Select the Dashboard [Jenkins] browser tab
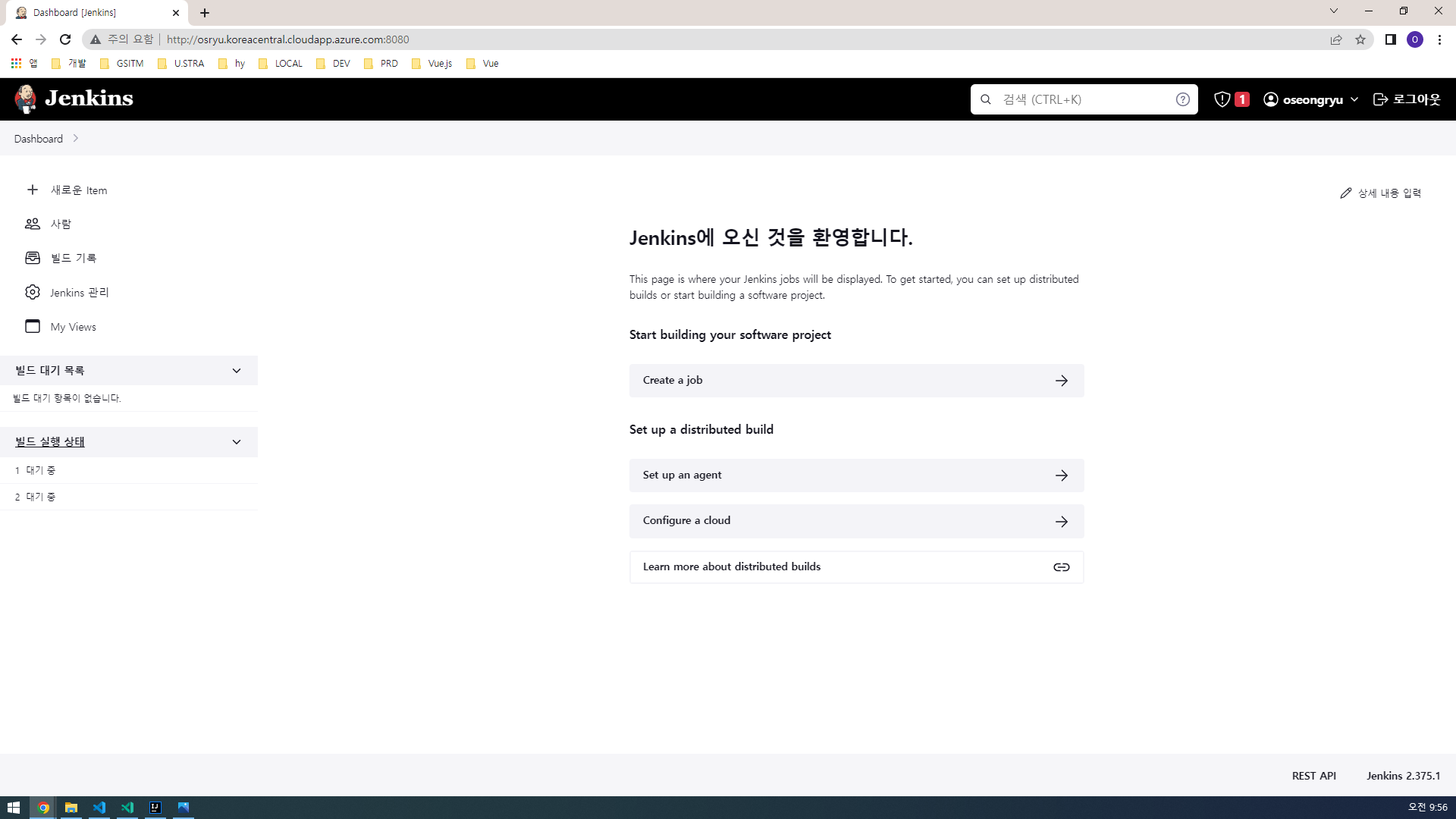The width and height of the screenshot is (1456, 819). (x=91, y=13)
